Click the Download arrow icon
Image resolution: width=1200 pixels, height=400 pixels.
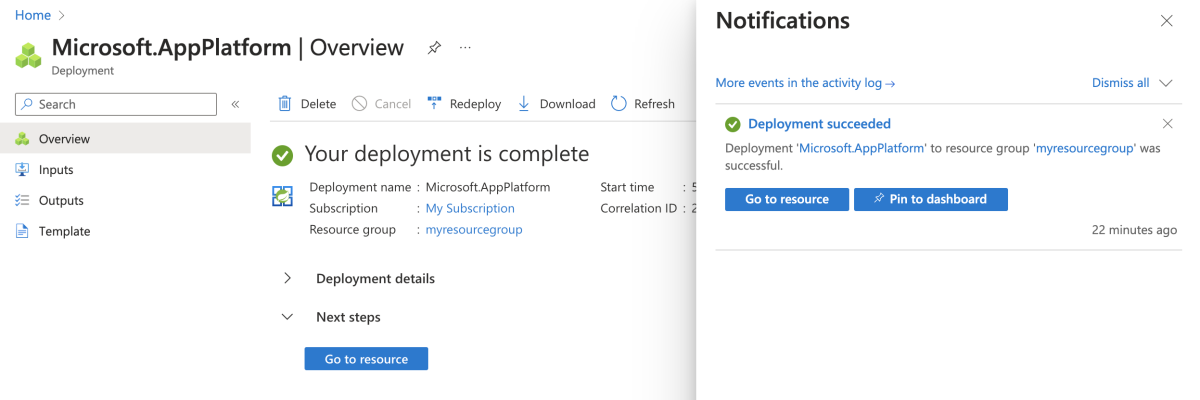tap(524, 104)
